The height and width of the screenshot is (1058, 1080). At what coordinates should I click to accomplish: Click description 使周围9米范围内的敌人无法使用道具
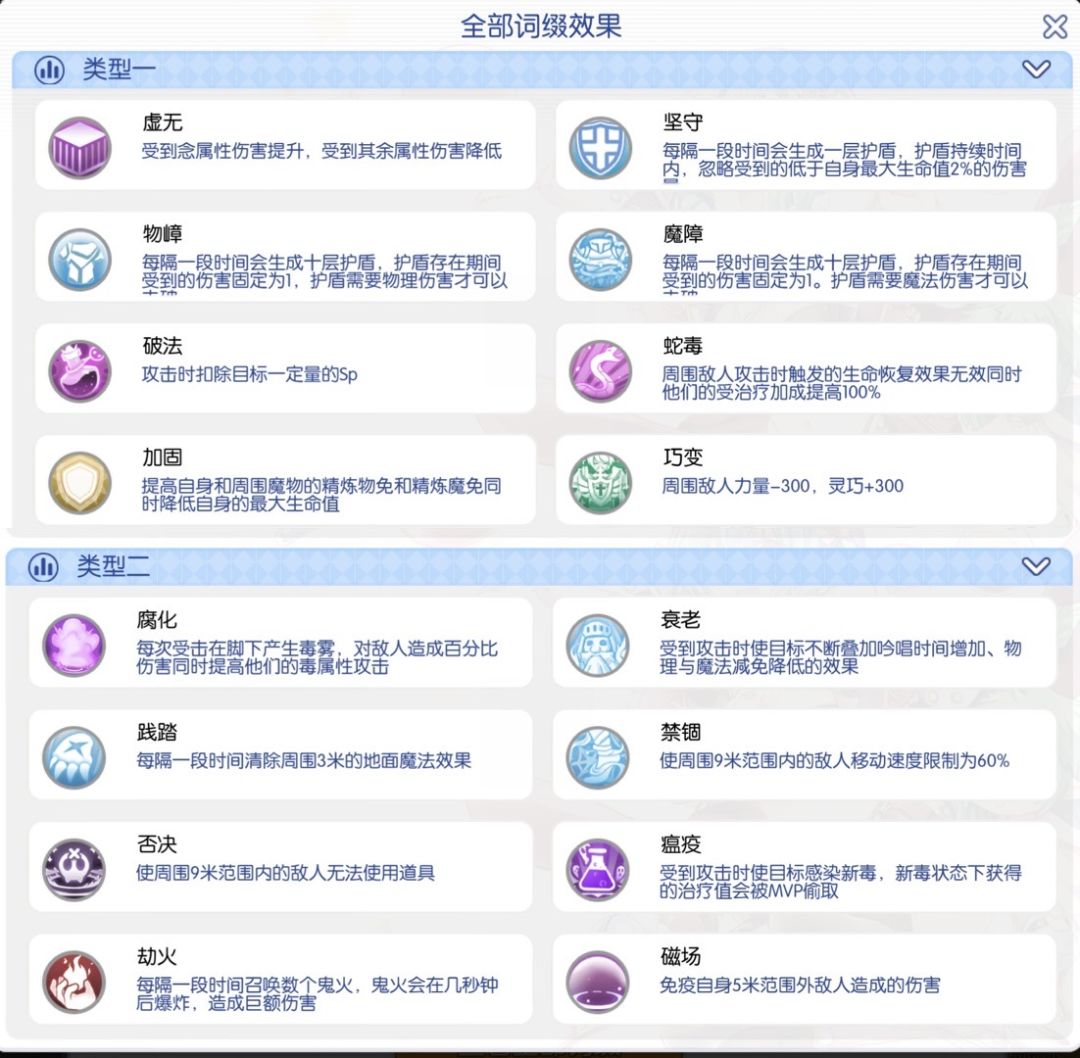point(285,873)
